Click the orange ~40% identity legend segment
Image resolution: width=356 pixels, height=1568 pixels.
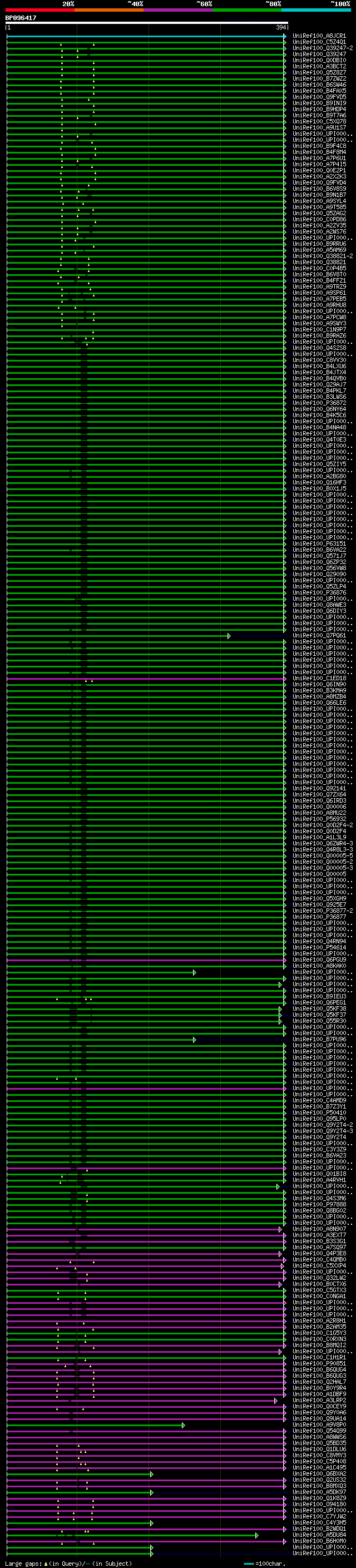[x=109, y=10]
